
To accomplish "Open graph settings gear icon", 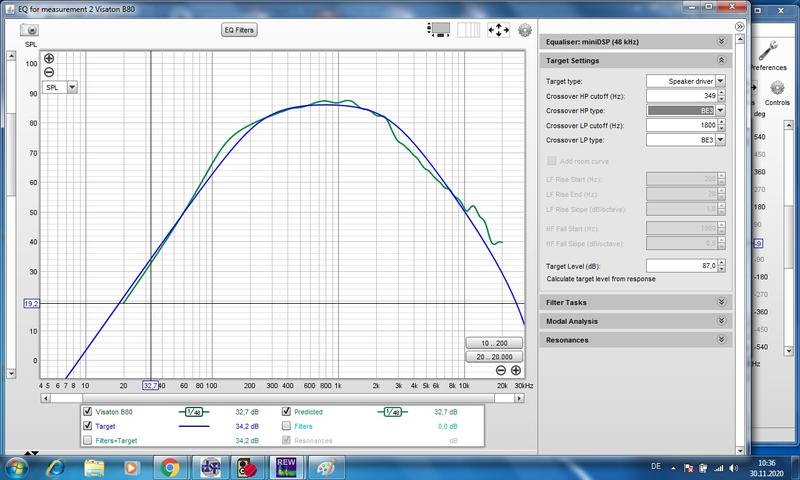I will 525,30.
